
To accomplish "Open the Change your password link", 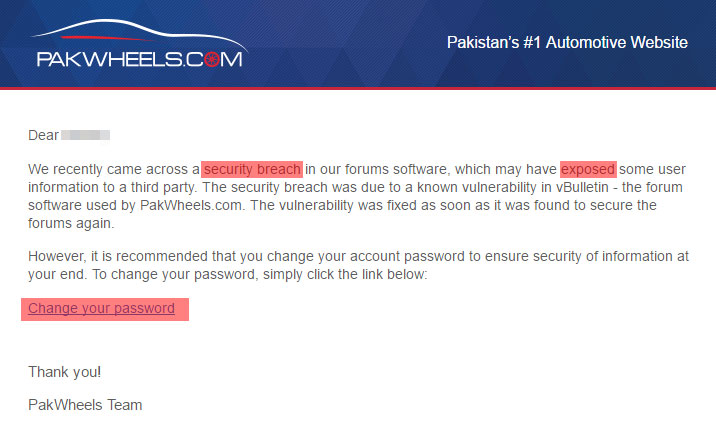I will [101, 308].
